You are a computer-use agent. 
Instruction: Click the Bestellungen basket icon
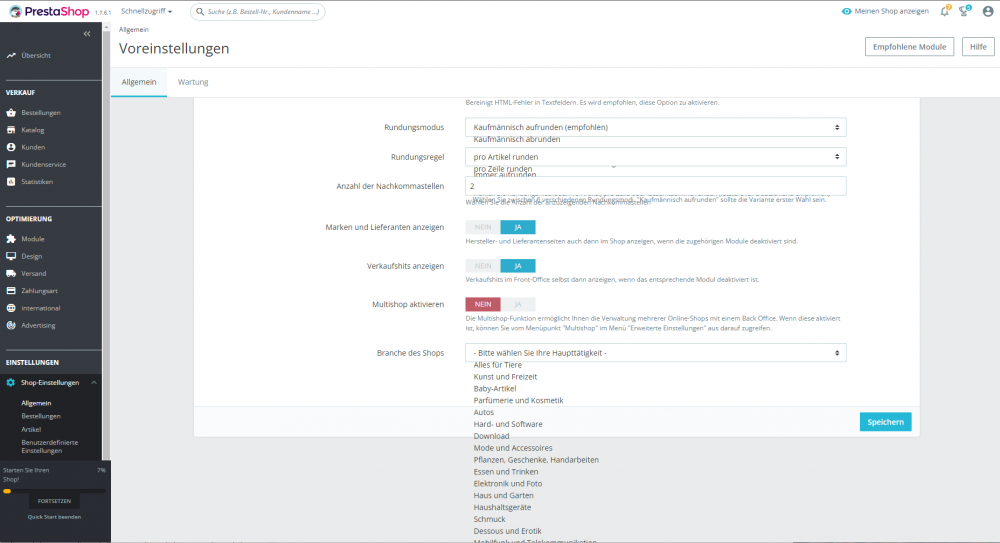point(11,113)
